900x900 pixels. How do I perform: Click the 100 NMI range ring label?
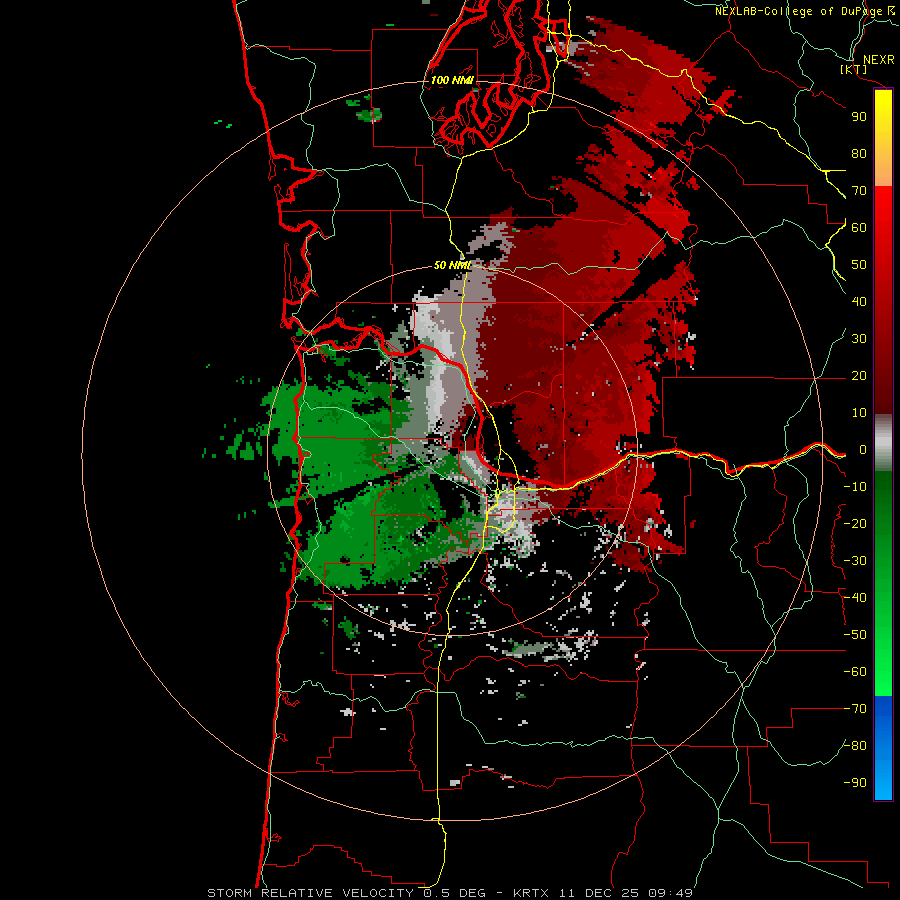point(452,80)
